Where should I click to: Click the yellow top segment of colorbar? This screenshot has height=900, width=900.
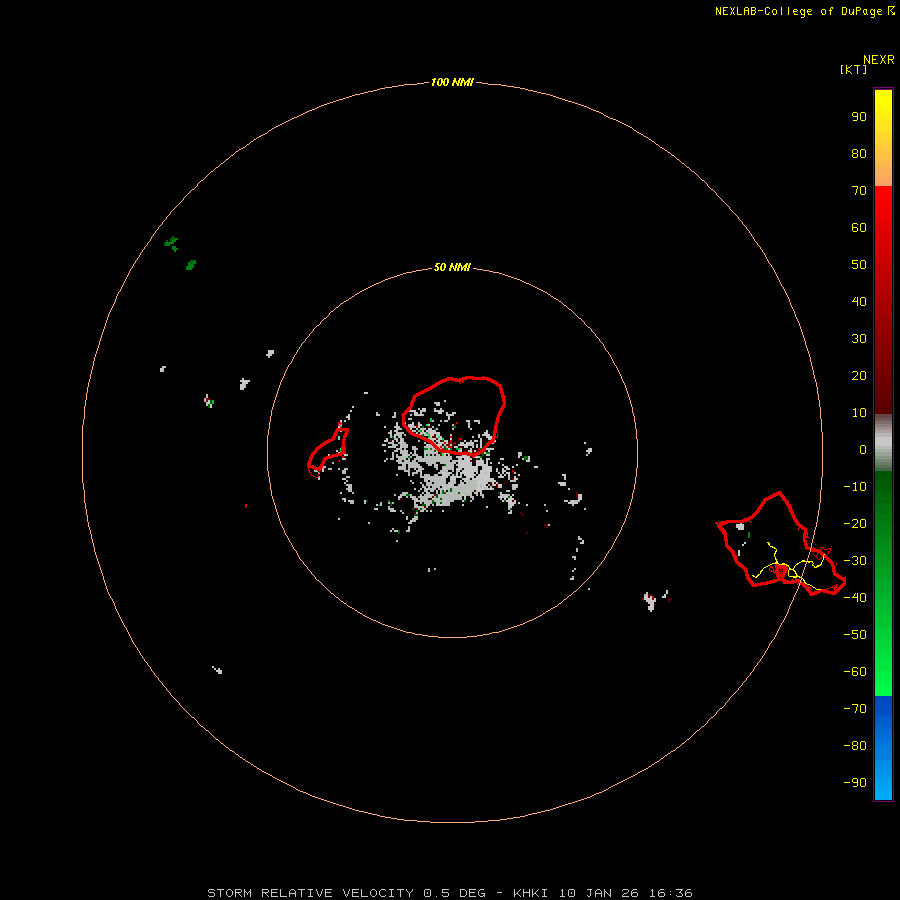pos(883,138)
